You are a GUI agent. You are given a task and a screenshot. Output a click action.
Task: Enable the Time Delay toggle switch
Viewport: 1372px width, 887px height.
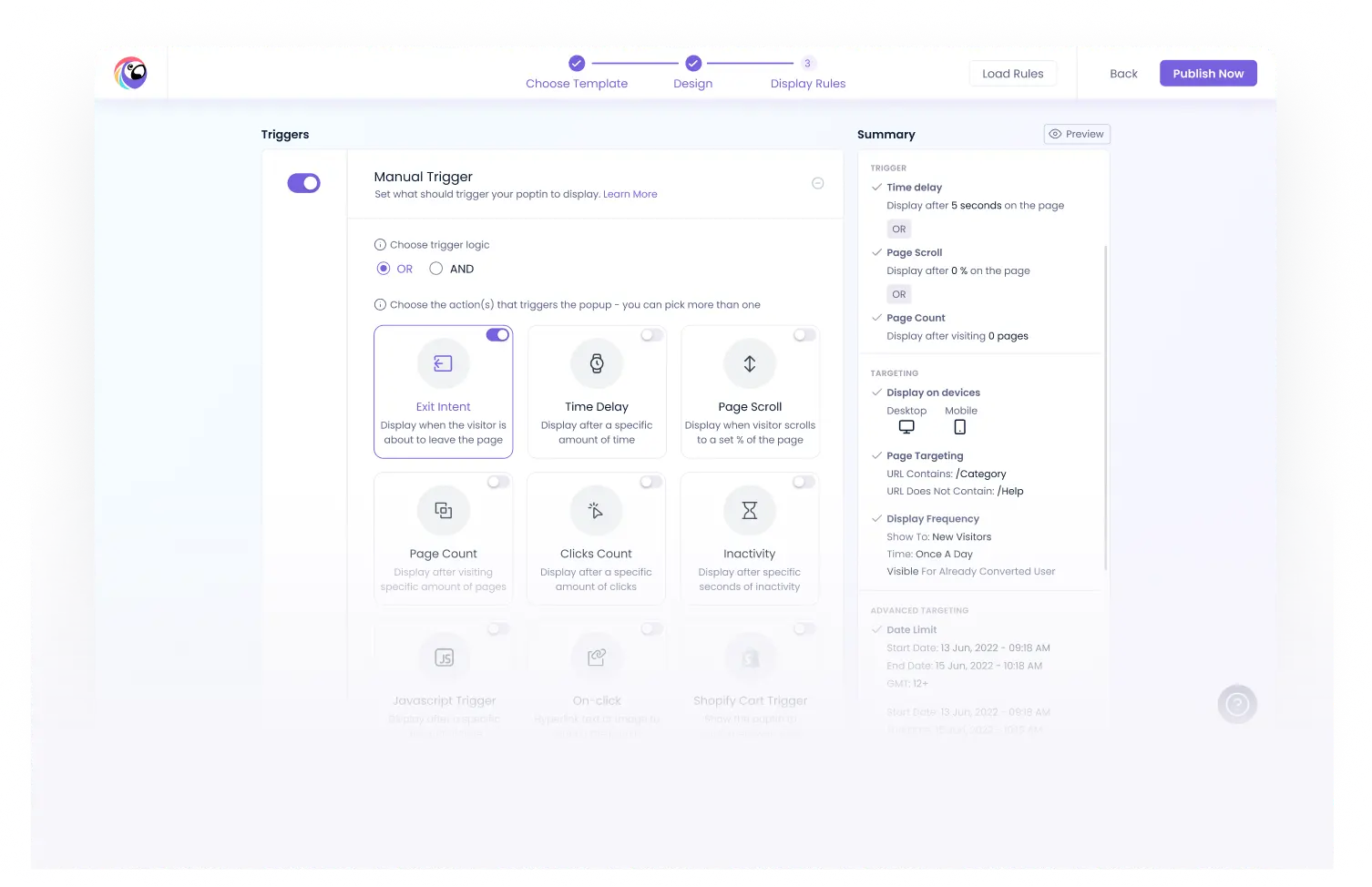coord(651,335)
